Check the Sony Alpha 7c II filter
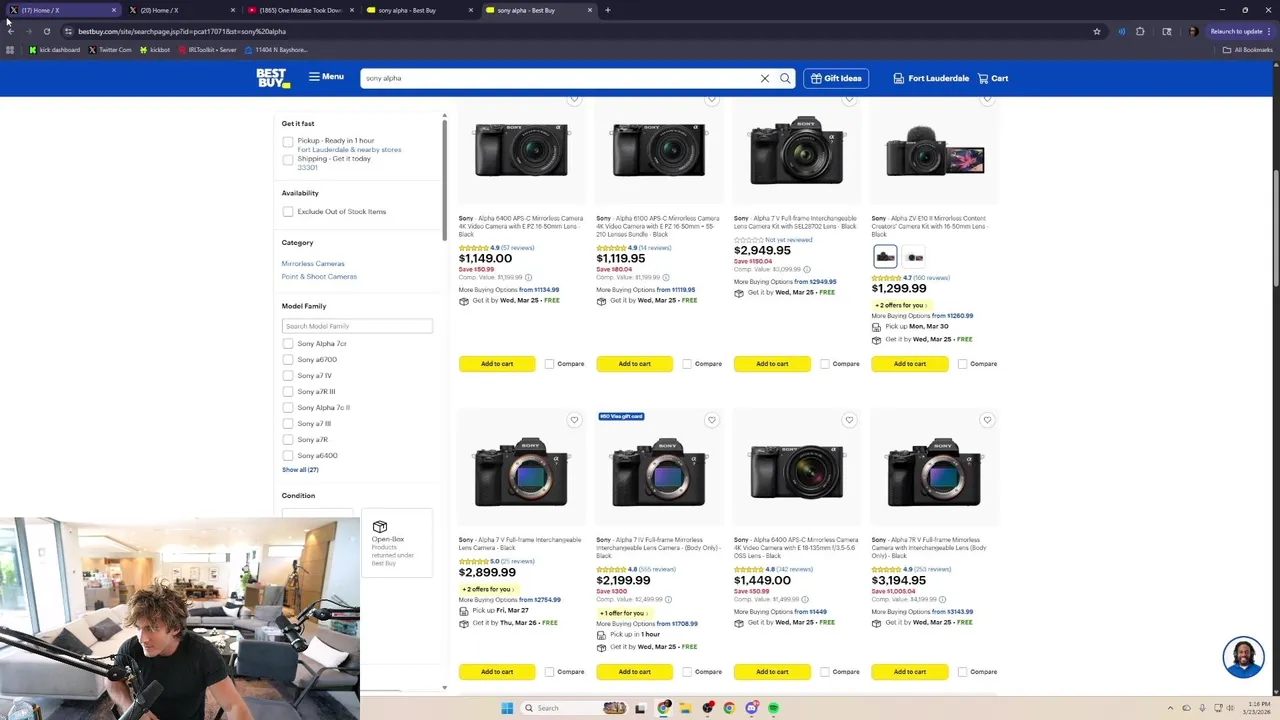This screenshot has width=1280, height=720. tap(288, 407)
